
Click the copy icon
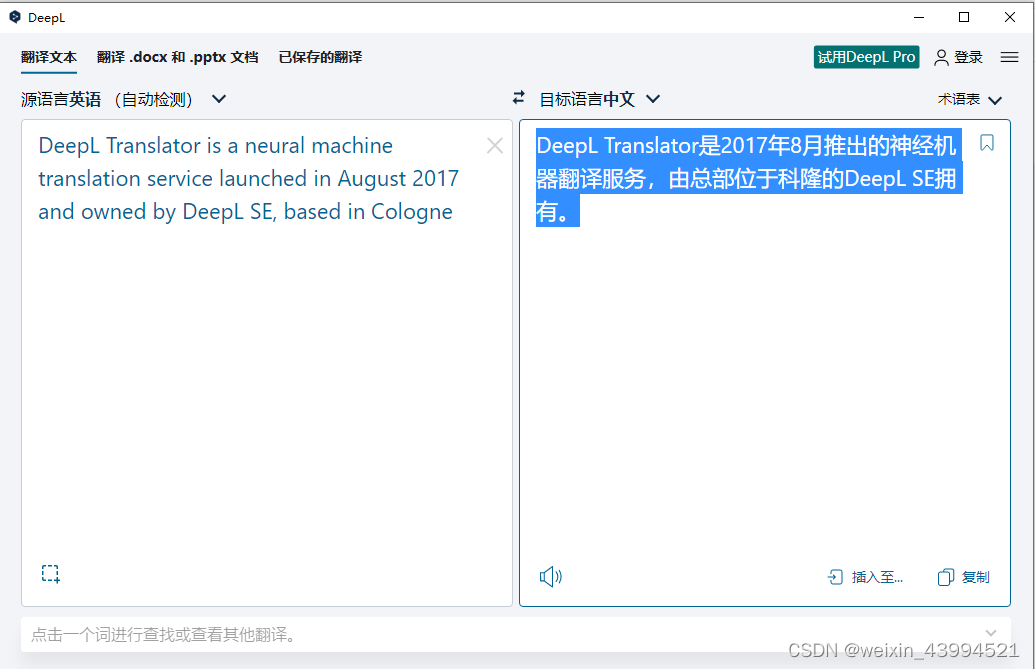[945, 577]
